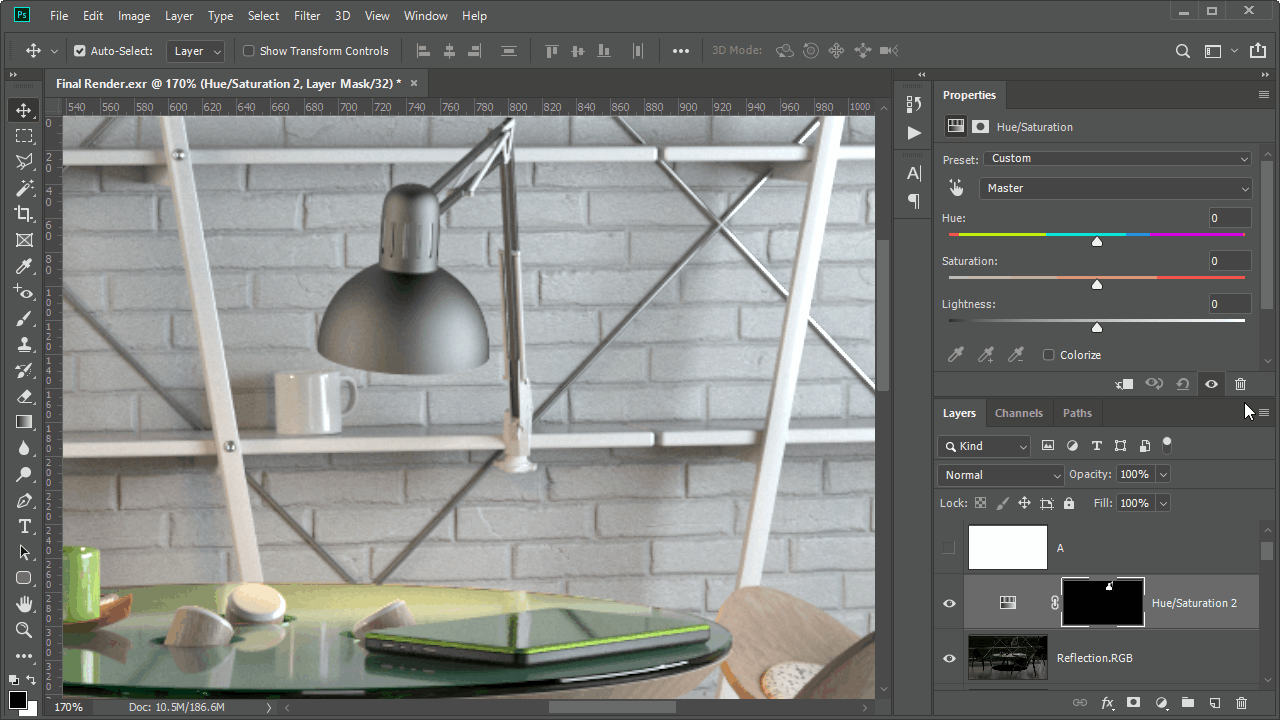The image size is (1280, 720).
Task: Show layer A visibility box
Action: click(x=949, y=548)
